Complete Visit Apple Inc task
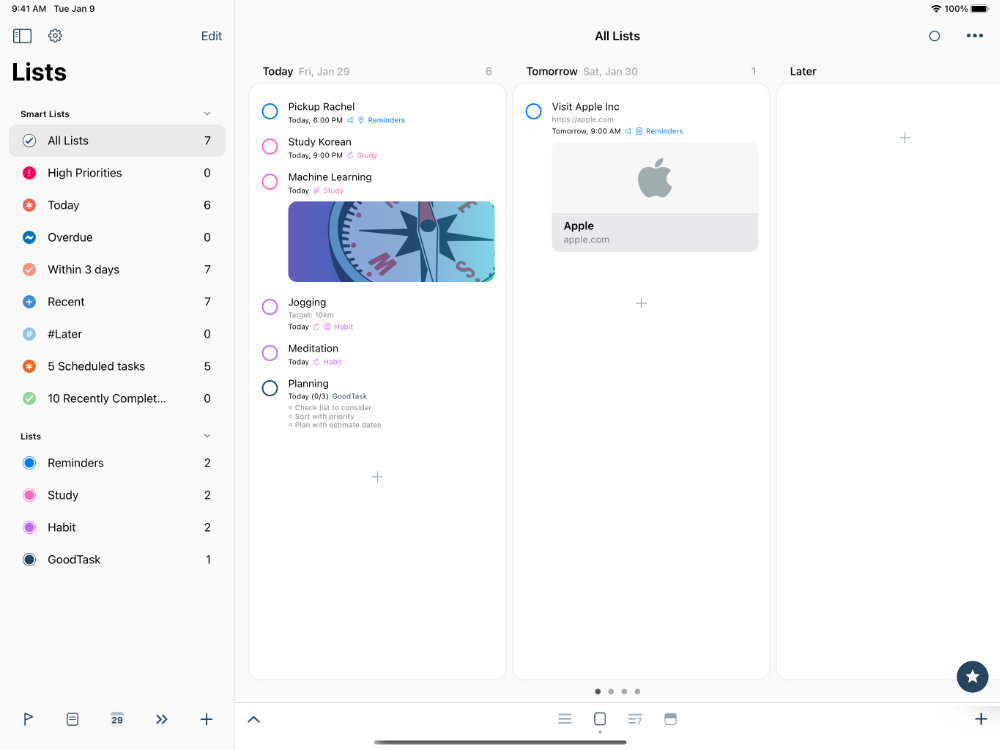Viewport: 1000px width, 750px height. tap(533, 112)
